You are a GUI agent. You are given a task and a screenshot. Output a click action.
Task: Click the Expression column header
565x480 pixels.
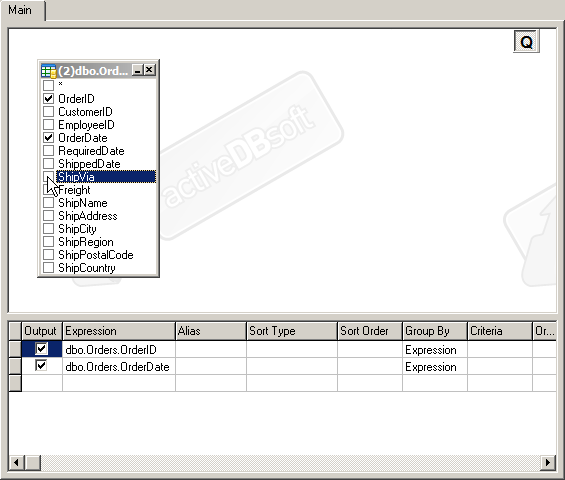(119, 331)
